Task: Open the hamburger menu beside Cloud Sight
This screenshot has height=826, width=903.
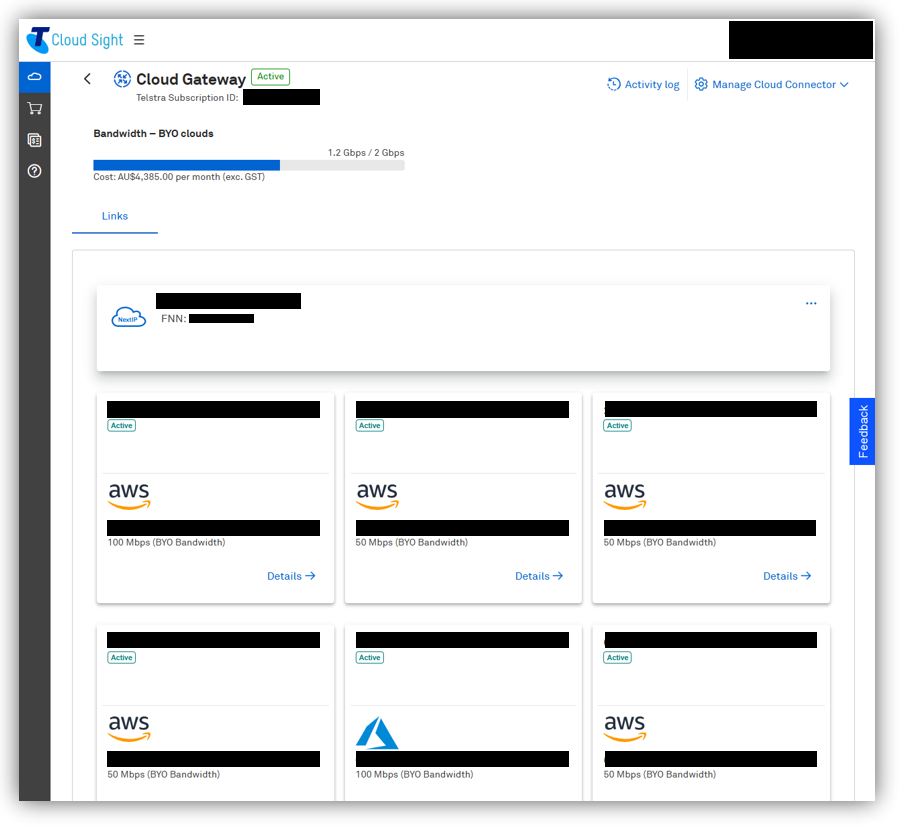Action: point(139,41)
